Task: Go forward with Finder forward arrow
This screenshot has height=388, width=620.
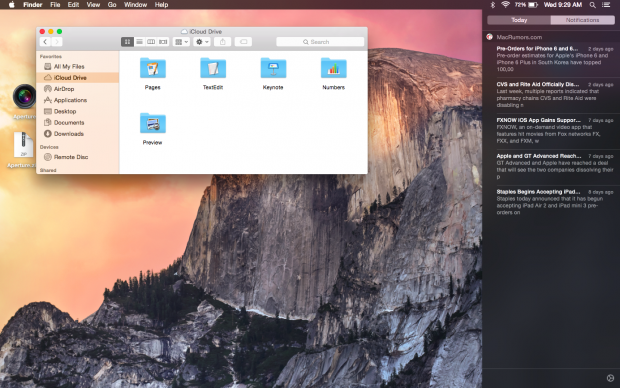Action: click(57, 42)
